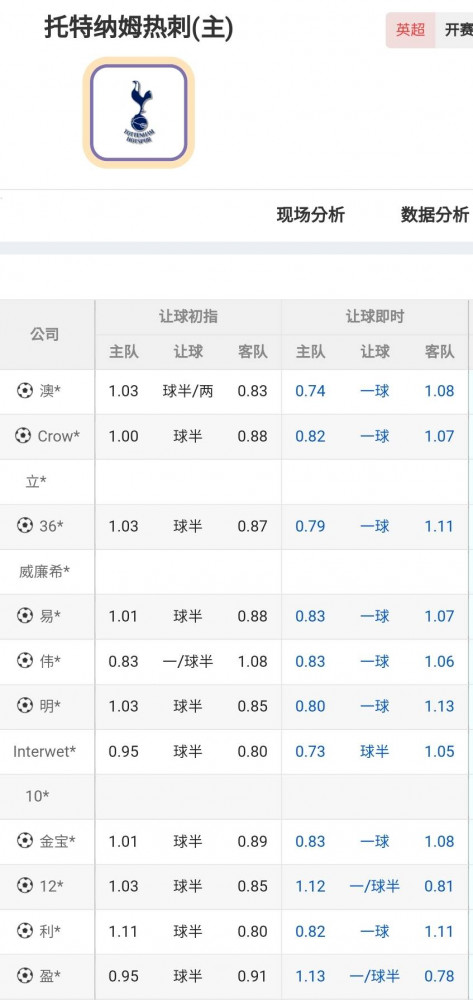Click soccer ball icon beside 澳*

click(x=25, y=390)
